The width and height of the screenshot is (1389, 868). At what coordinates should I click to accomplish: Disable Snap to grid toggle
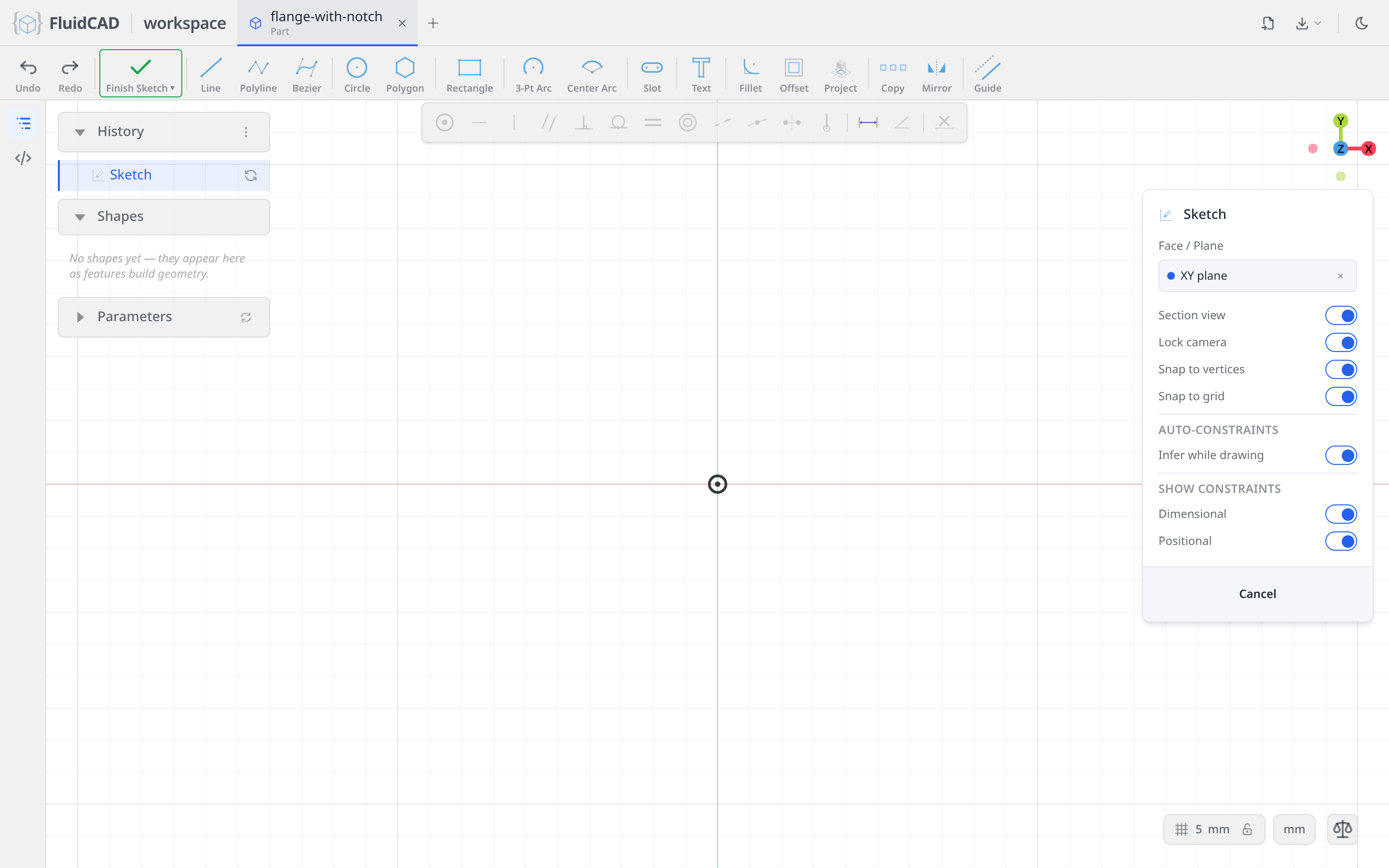pos(1341,396)
